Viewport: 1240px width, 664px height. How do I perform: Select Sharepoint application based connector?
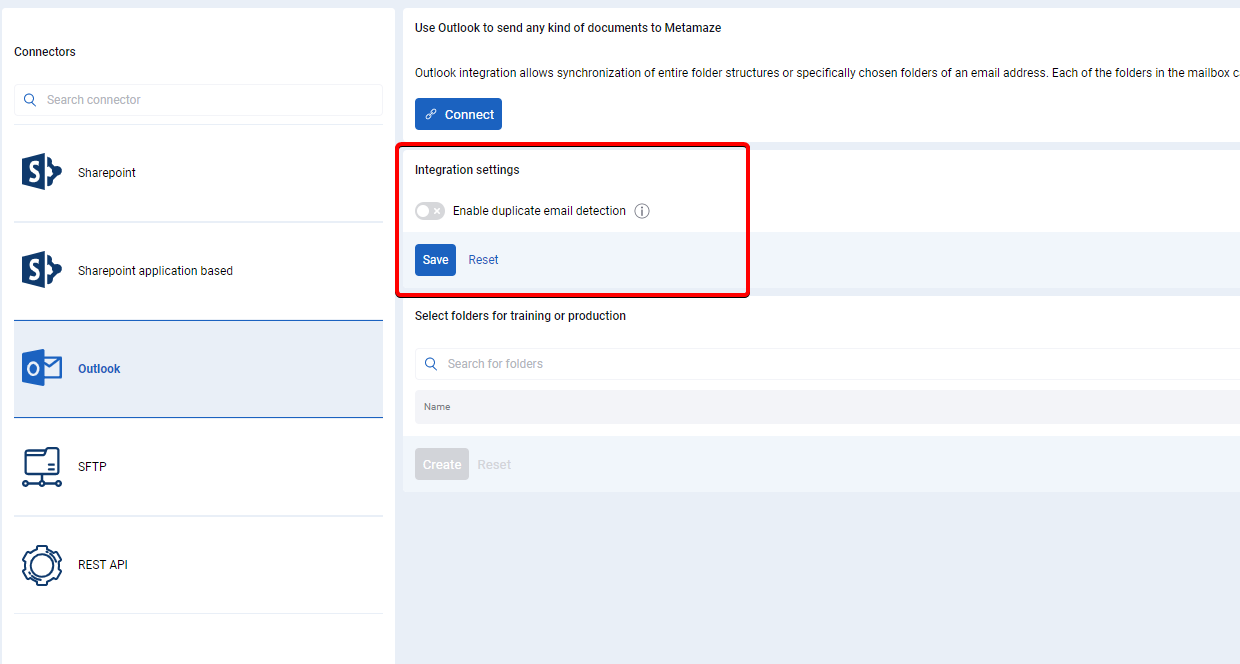click(x=198, y=271)
